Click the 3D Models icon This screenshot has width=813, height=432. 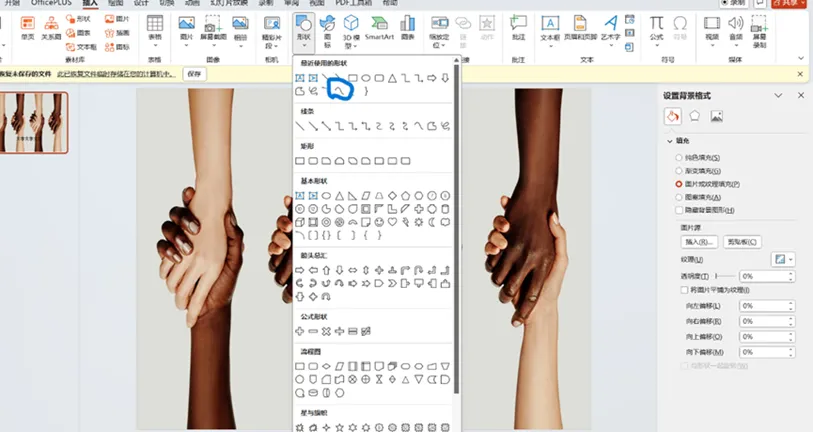click(x=351, y=23)
